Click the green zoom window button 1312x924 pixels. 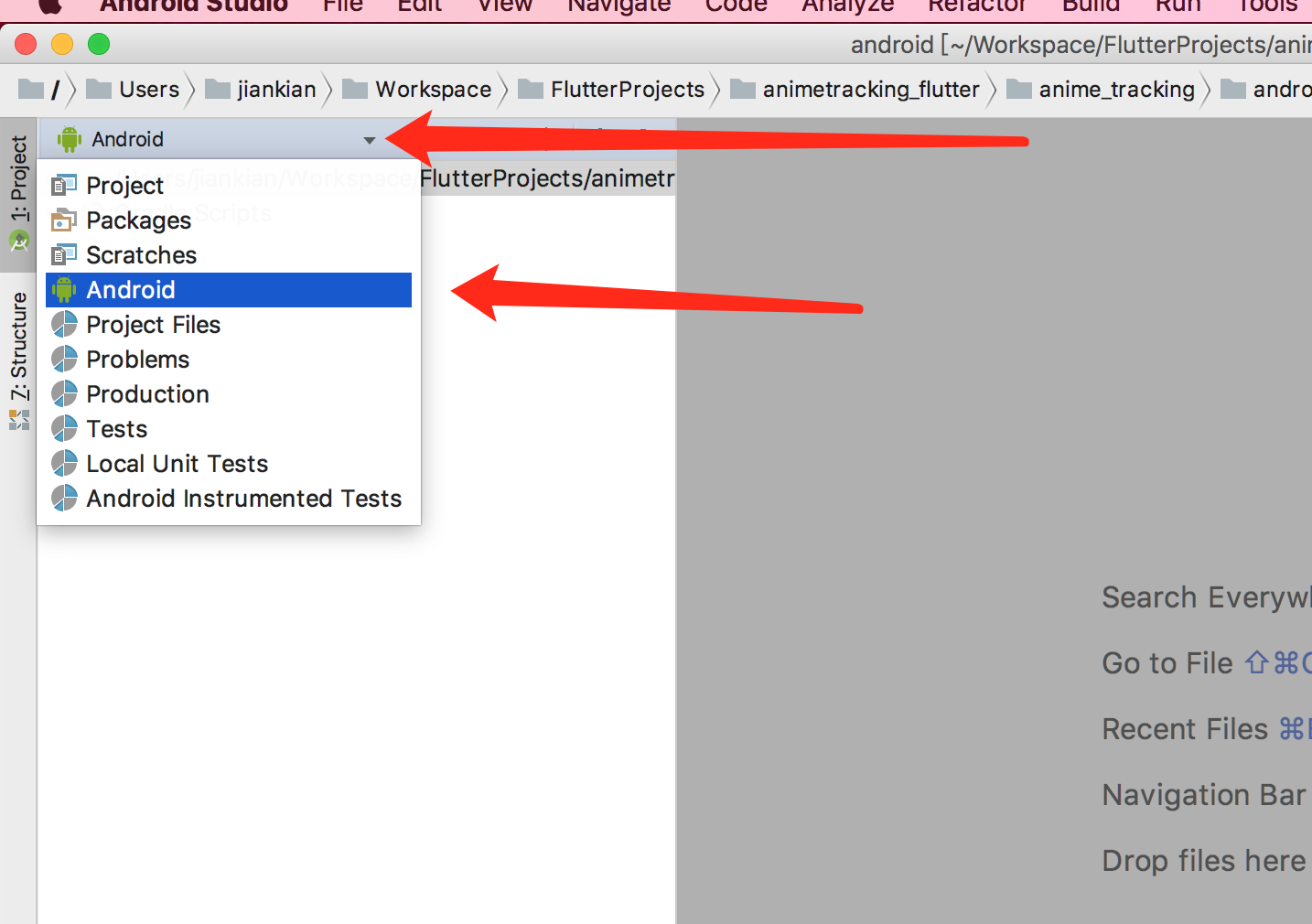[99, 44]
